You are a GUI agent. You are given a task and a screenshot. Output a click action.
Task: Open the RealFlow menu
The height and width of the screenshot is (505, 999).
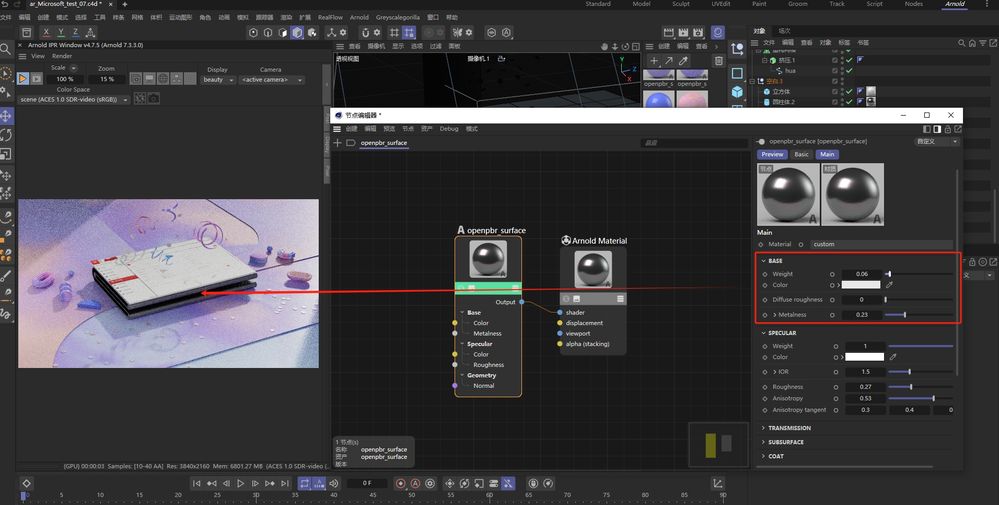[331, 17]
